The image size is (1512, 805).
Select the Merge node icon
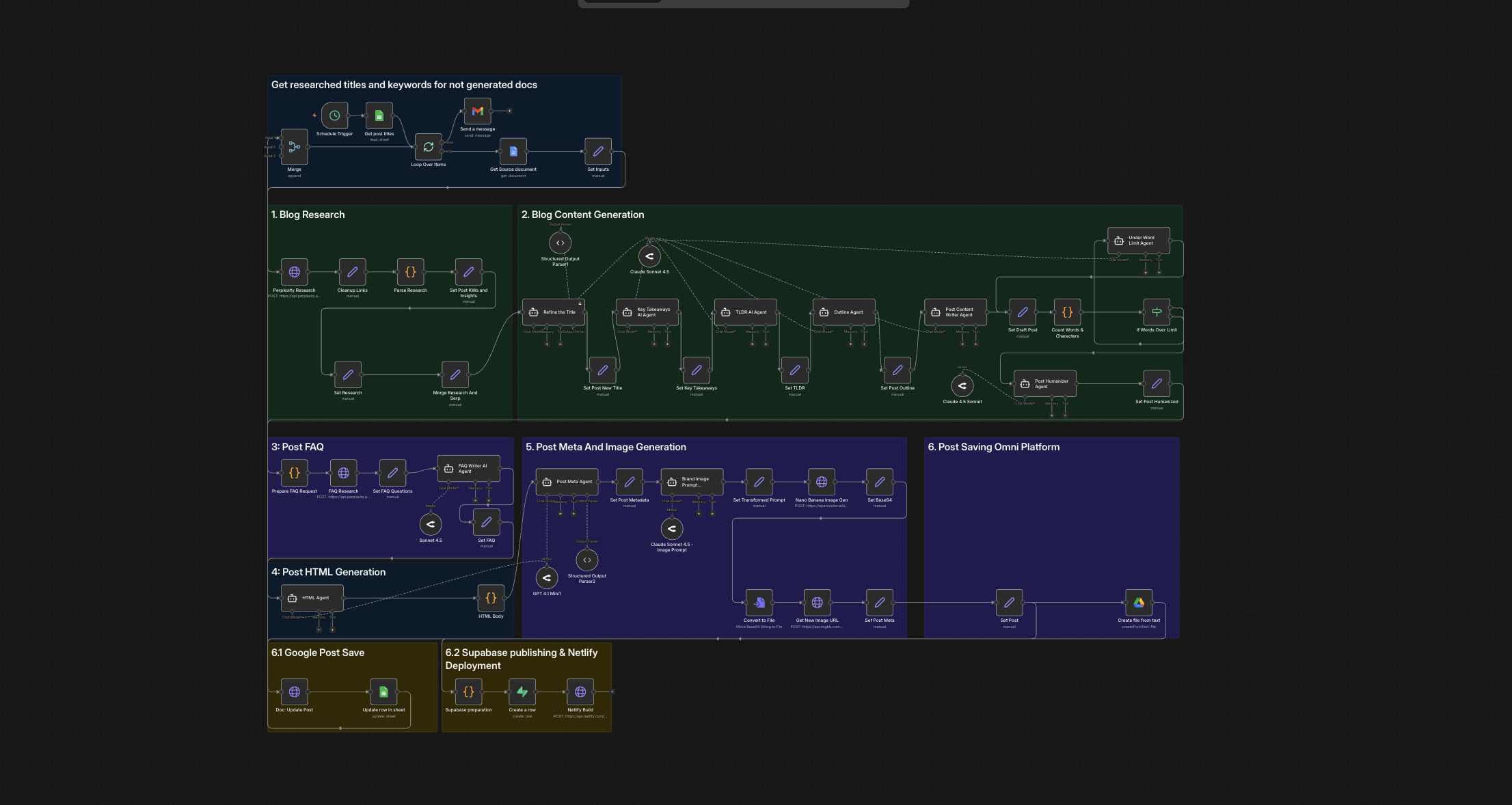point(294,147)
